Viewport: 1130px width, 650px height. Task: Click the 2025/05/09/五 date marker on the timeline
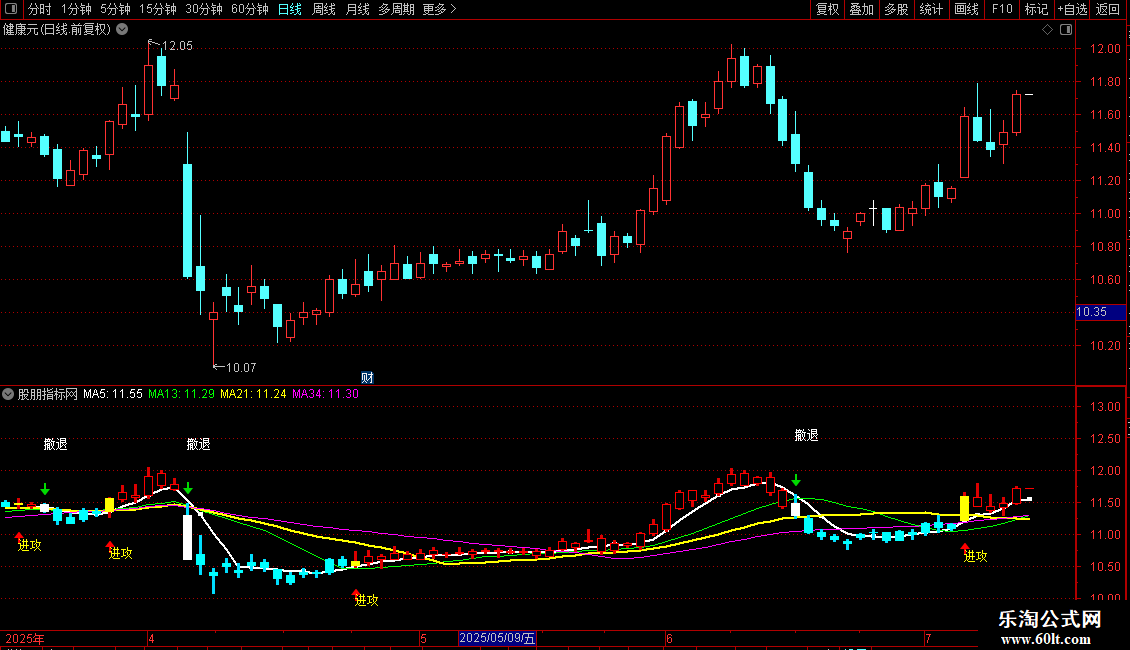pos(497,638)
